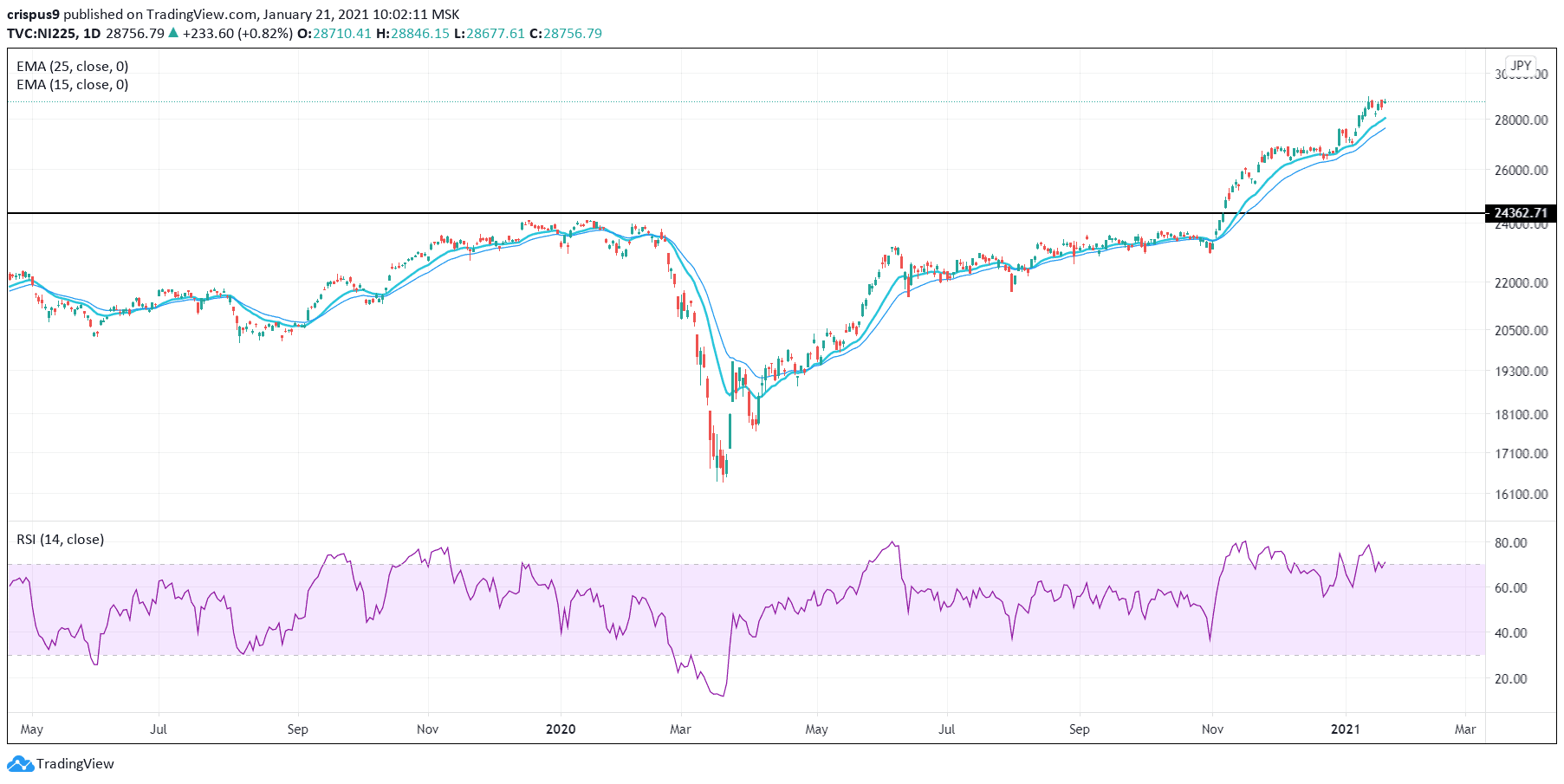Select the RSI (14, close) indicator label
1564x784 pixels.
click(x=61, y=539)
